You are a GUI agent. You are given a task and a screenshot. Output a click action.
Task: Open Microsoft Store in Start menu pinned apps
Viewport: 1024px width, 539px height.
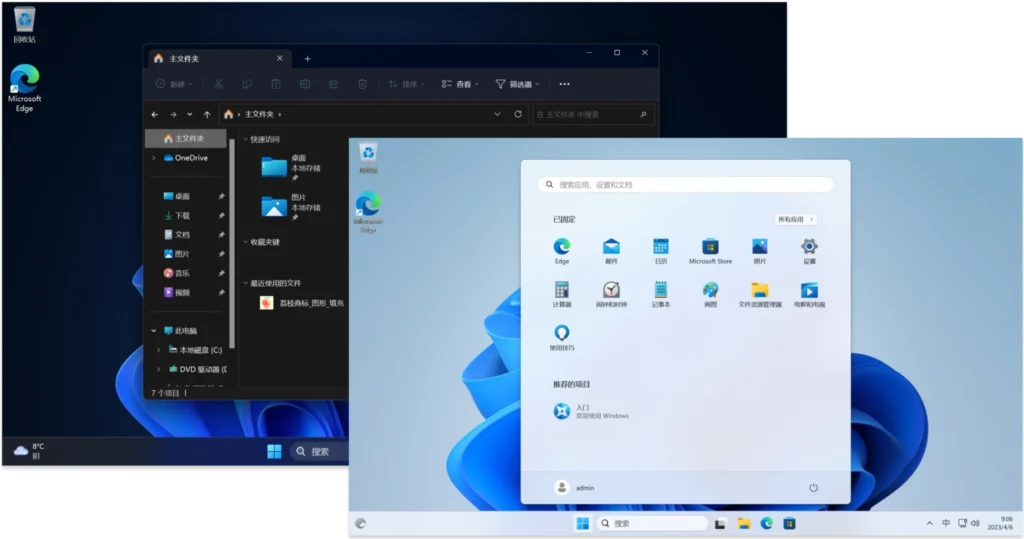pos(711,251)
